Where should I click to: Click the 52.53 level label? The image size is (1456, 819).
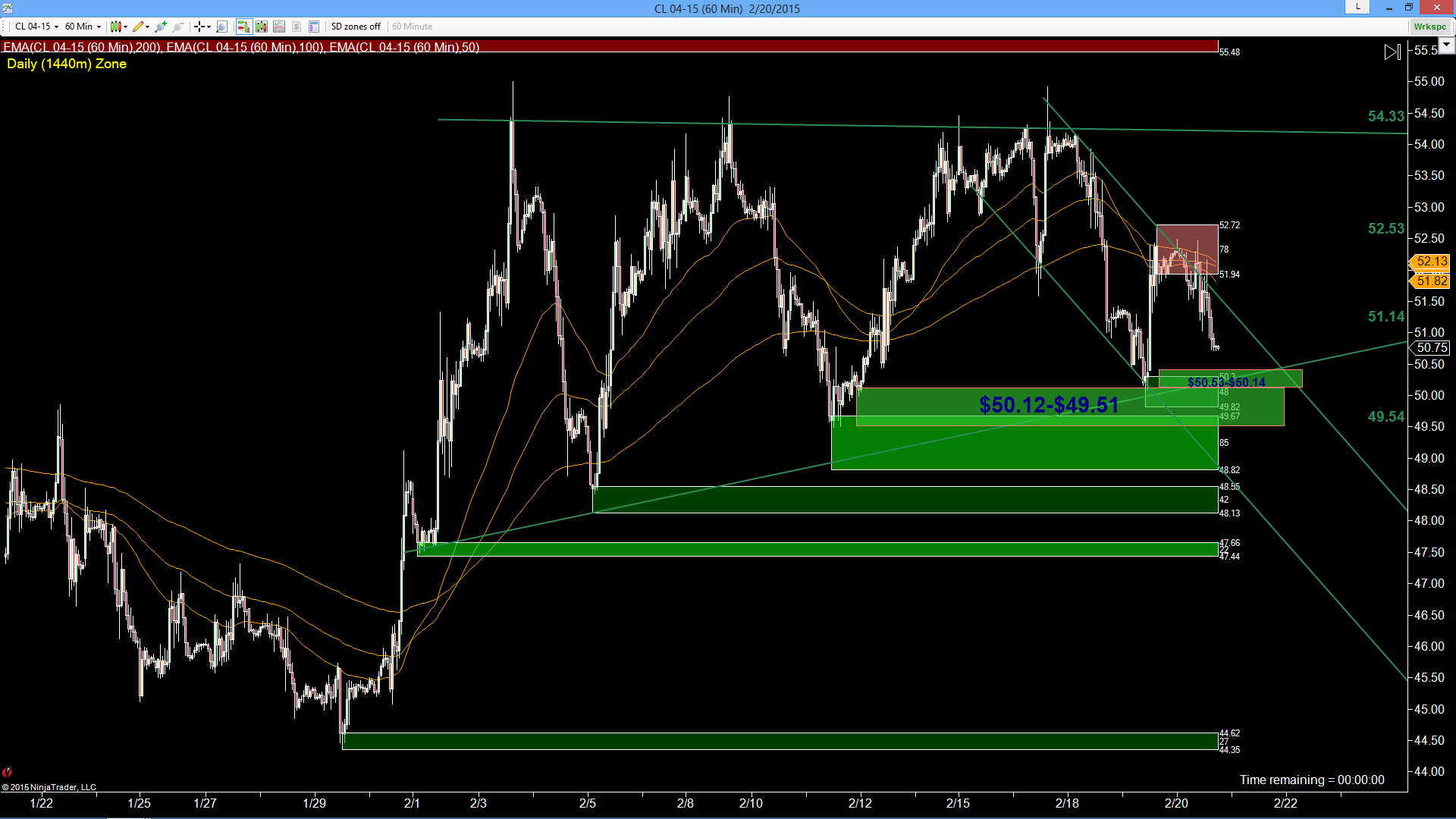(1385, 228)
